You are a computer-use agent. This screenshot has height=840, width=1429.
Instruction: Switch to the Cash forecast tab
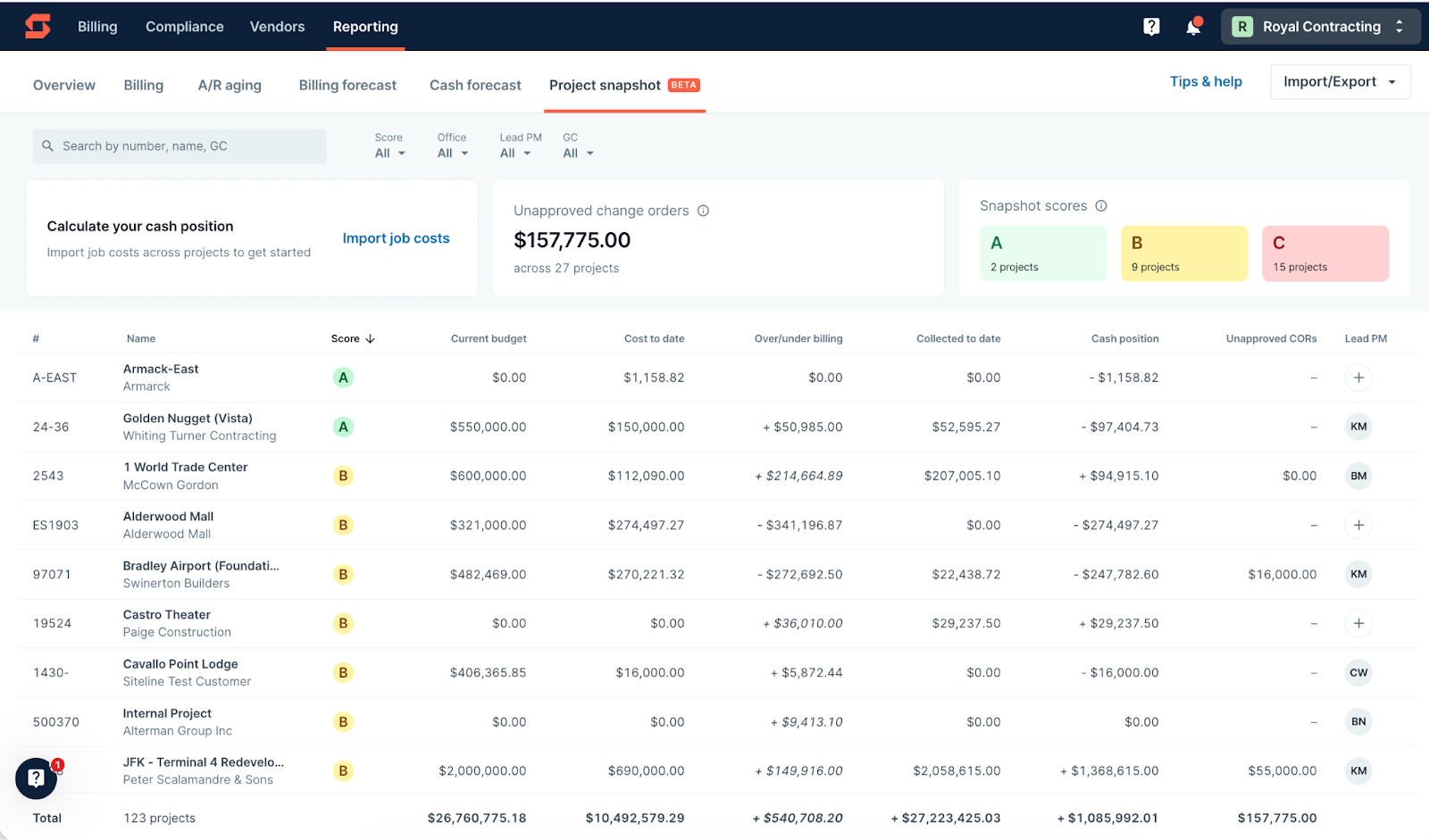click(x=475, y=85)
